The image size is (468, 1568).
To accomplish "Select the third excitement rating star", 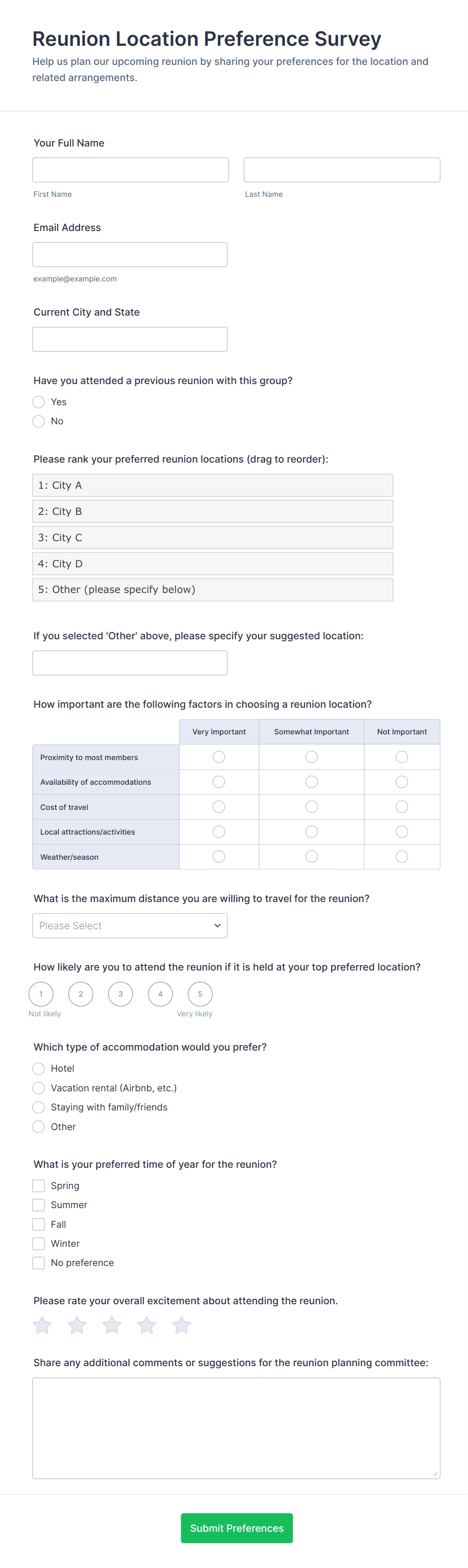I will [112, 1324].
